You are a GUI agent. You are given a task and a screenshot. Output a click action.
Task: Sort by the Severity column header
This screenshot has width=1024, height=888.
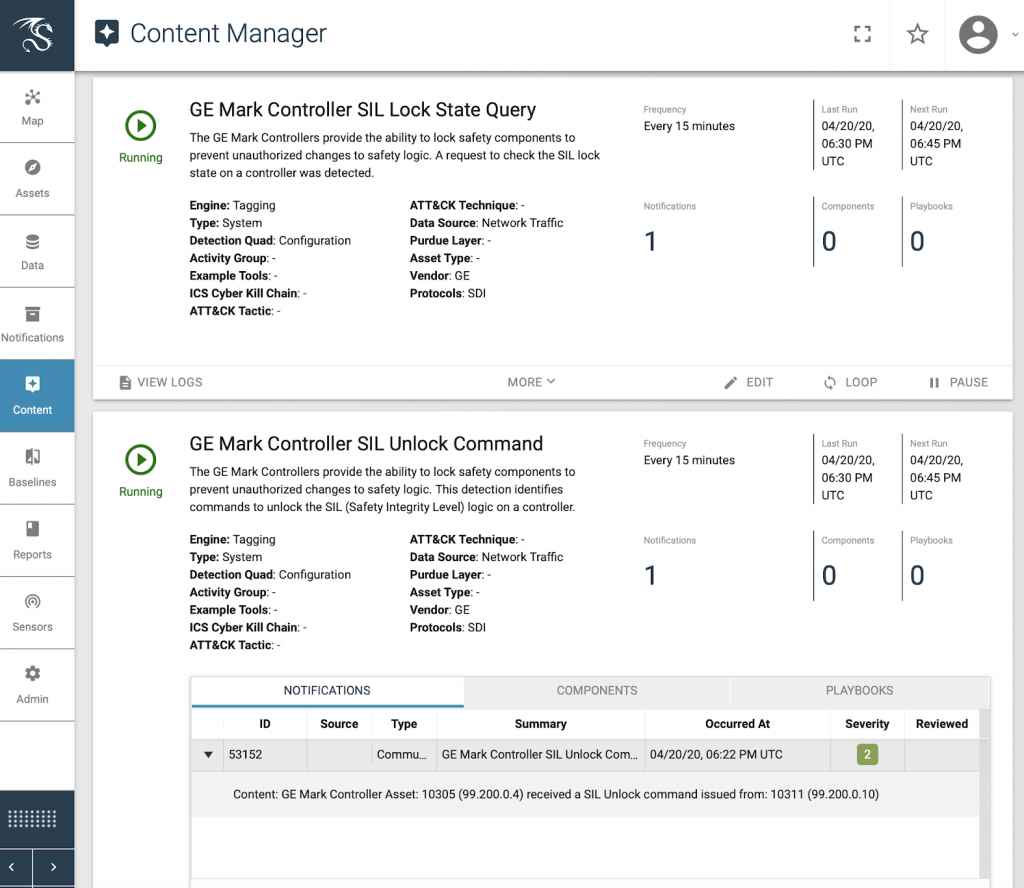[867, 724]
